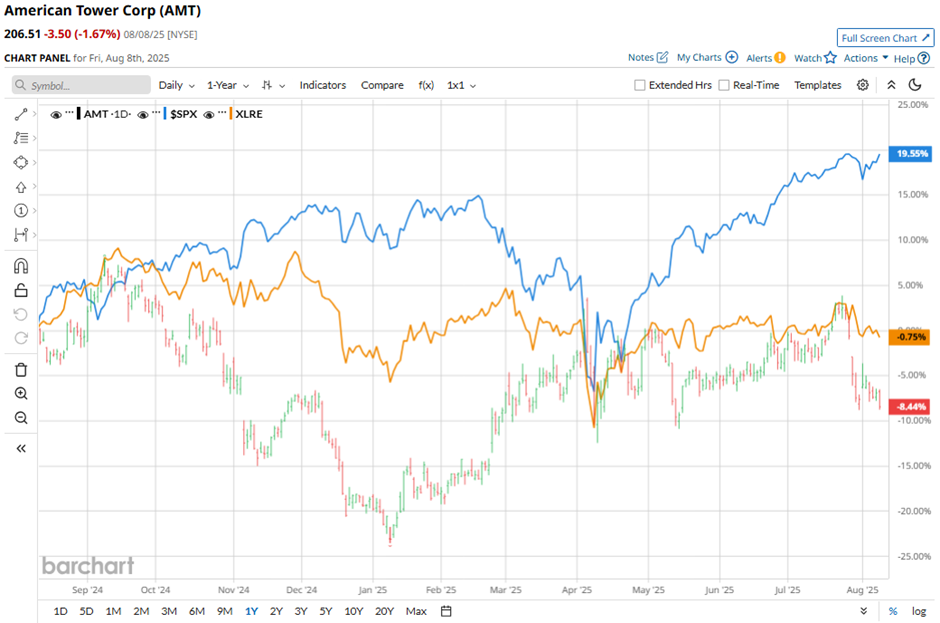
Task: Enable the Real-Time checkbox
Action: [724, 85]
